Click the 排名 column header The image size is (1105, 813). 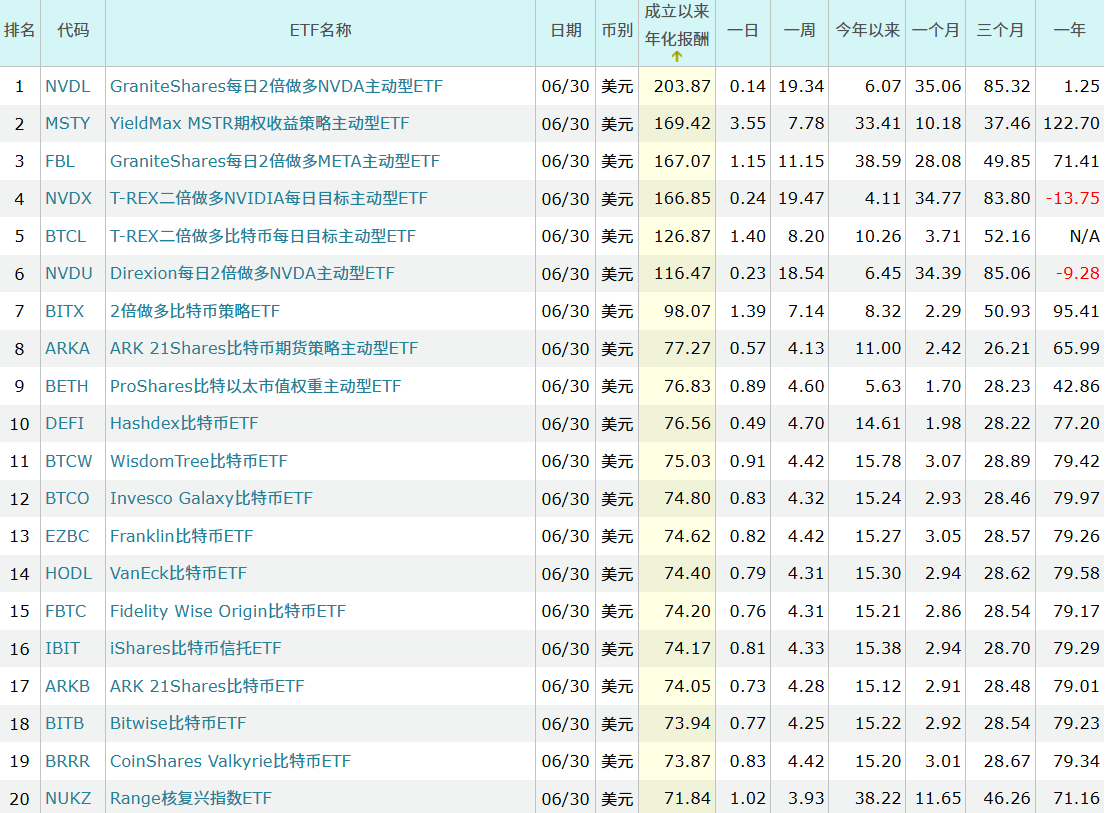coord(20,30)
